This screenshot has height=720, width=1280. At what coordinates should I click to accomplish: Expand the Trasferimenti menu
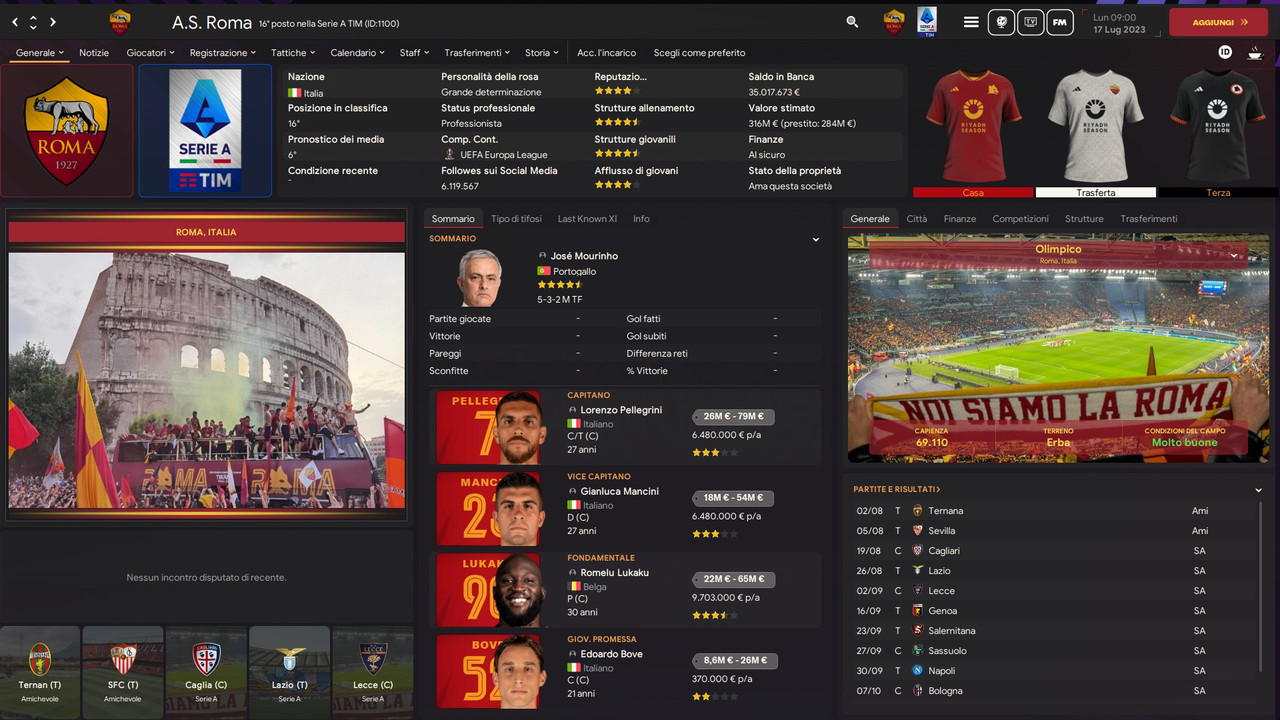click(477, 53)
